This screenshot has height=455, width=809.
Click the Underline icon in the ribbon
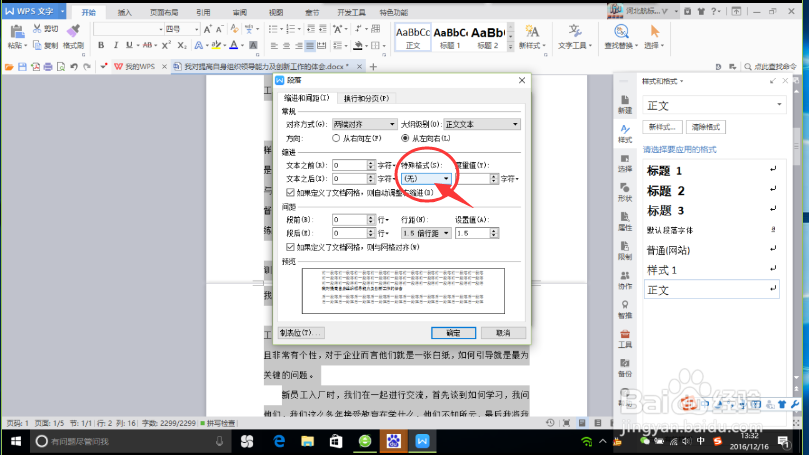(x=129, y=45)
